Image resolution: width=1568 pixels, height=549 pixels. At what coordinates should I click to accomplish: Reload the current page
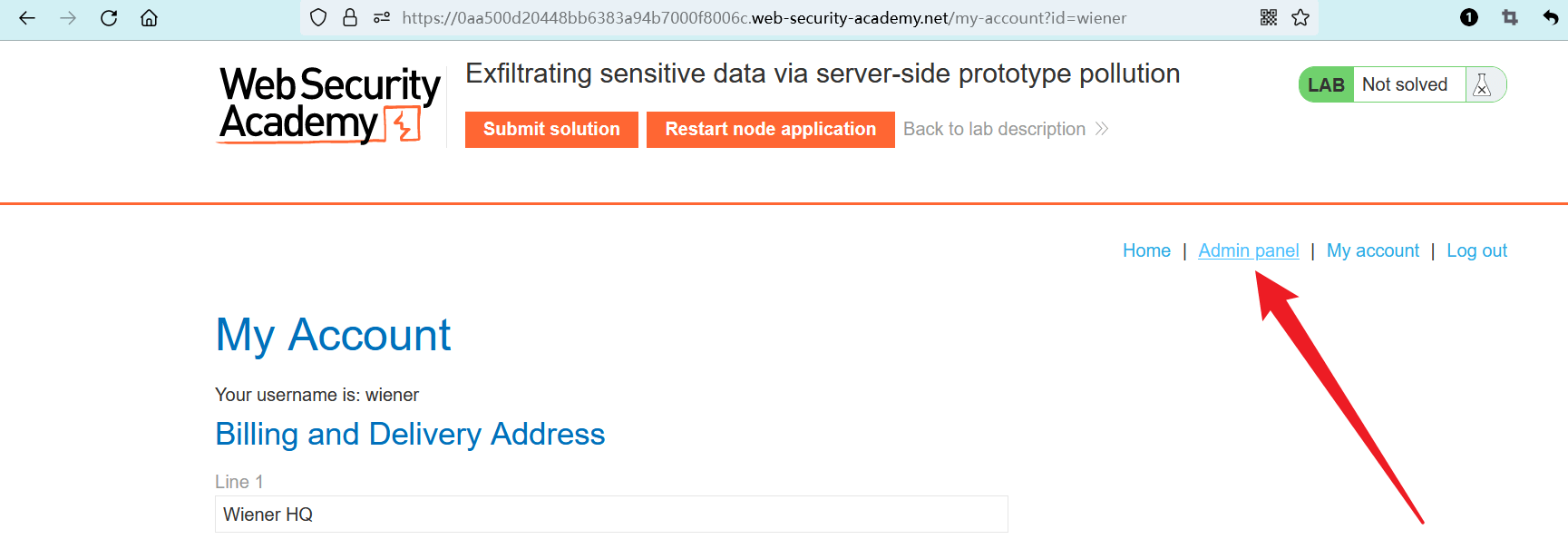pos(109,18)
